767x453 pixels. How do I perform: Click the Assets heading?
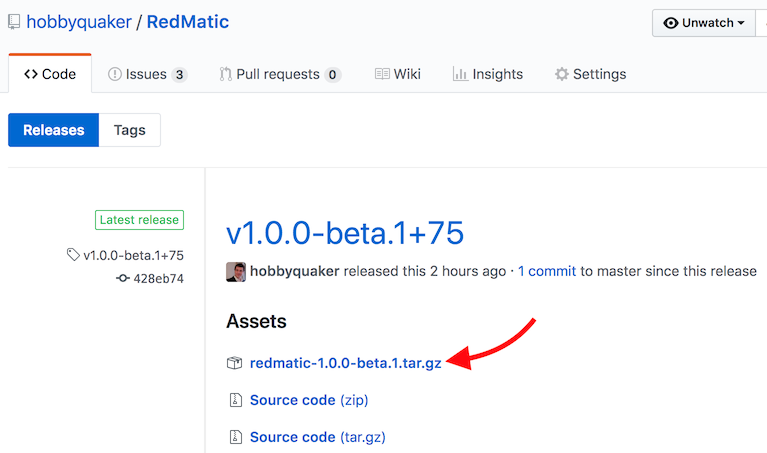pos(256,321)
